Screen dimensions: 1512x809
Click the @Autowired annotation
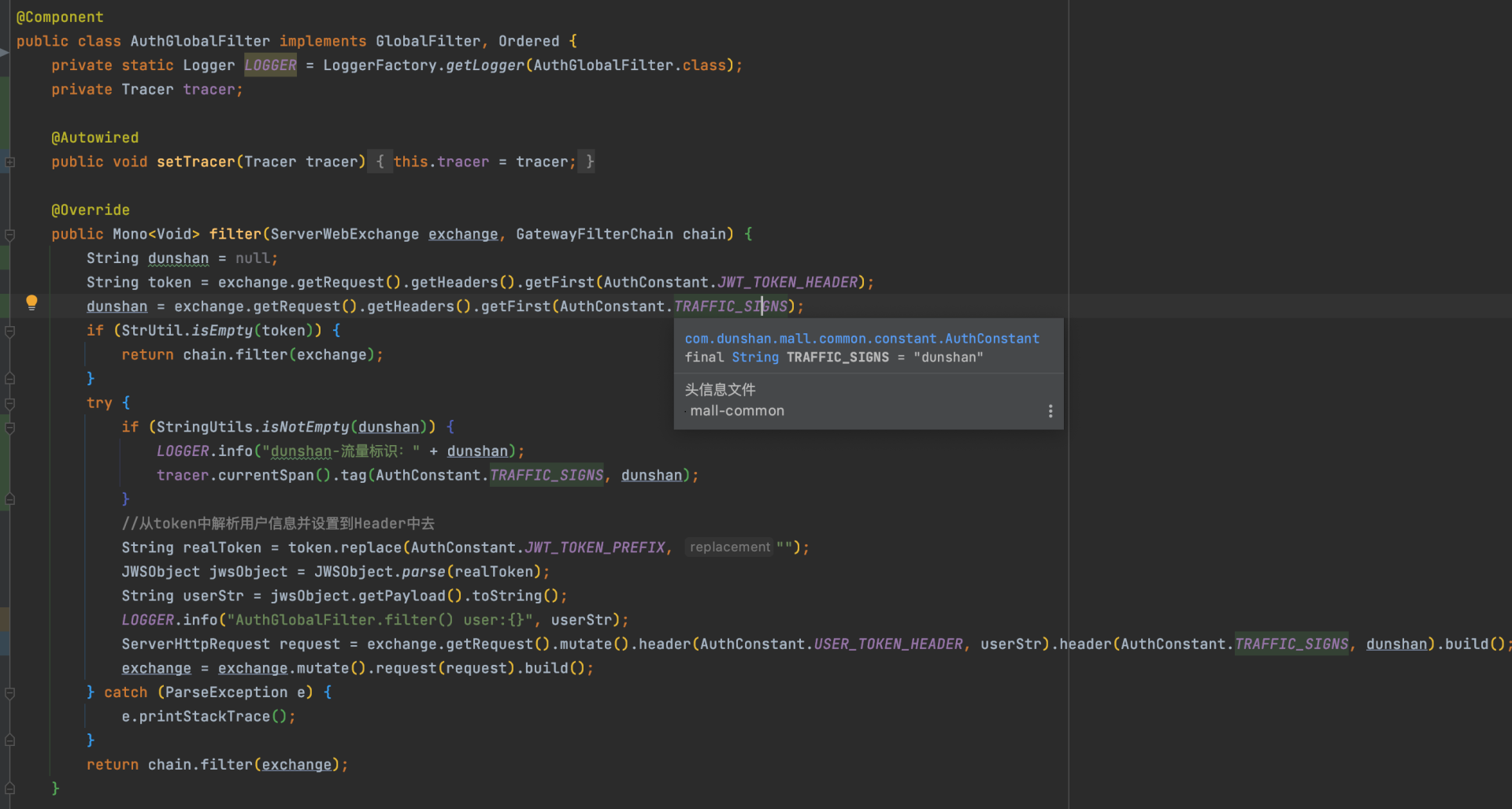pos(94,138)
